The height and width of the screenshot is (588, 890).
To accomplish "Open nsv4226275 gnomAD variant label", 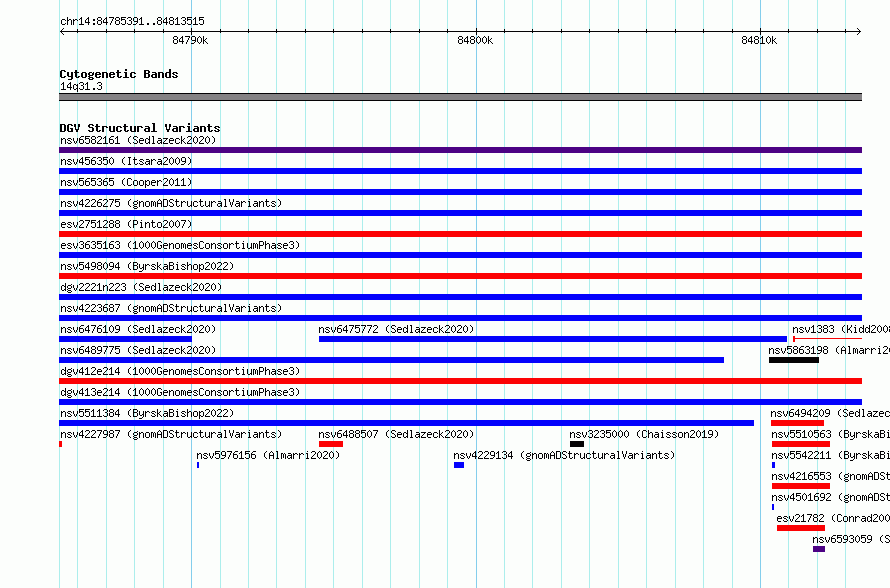I will (171, 203).
